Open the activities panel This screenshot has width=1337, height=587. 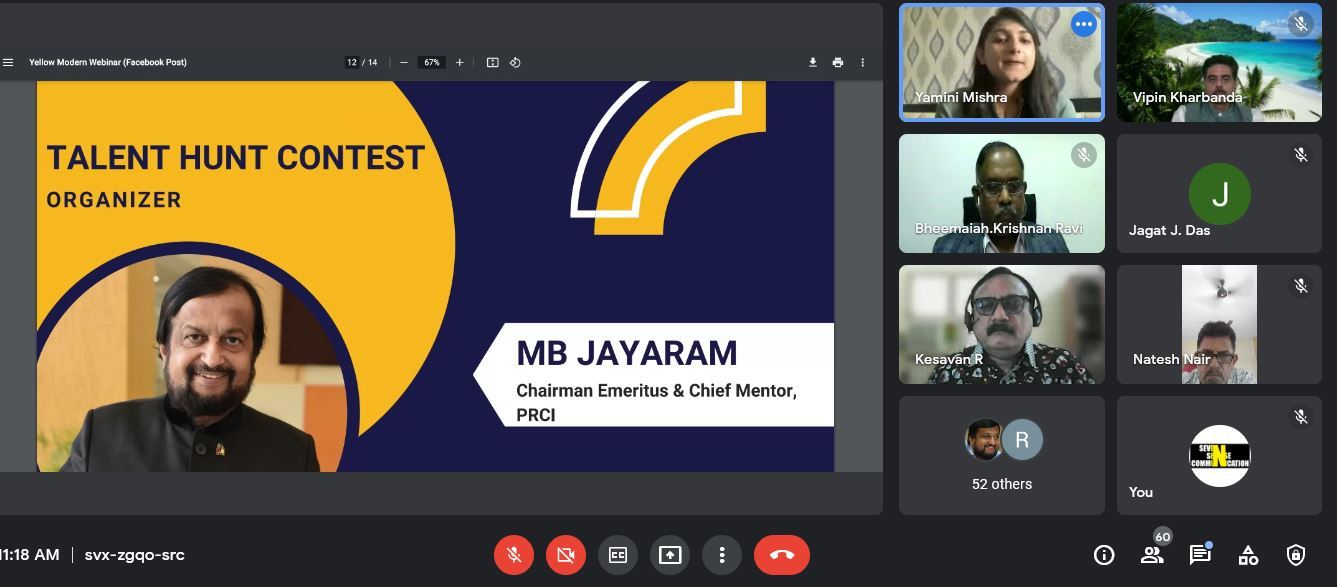pos(1248,555)
